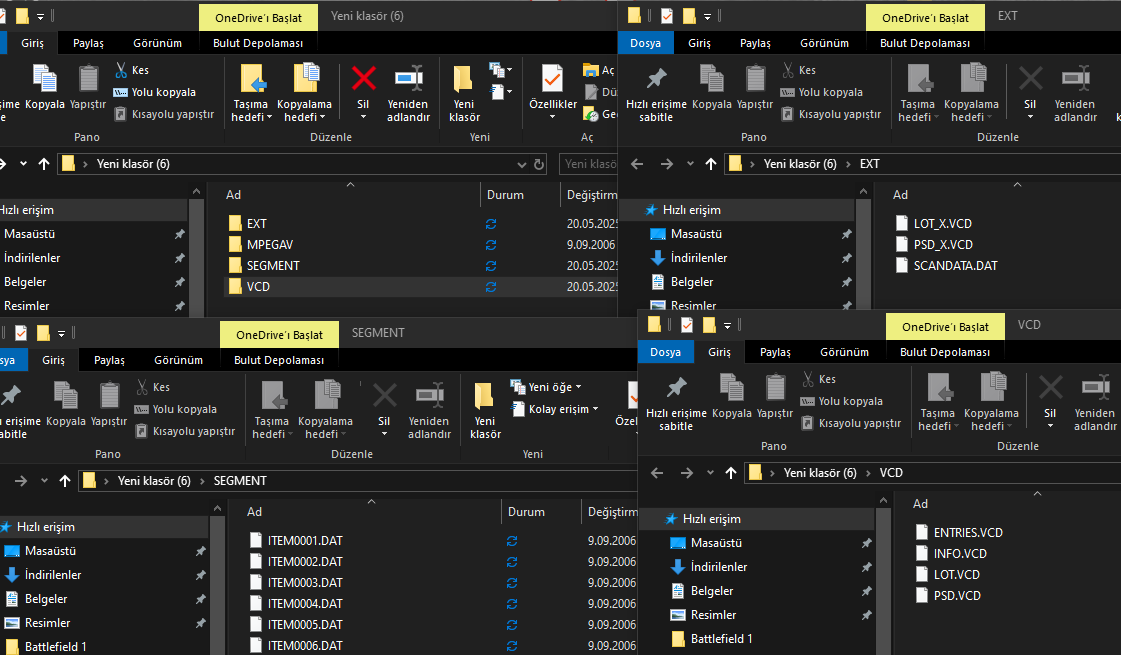
Task: Click Yapıştır icon in EXT window
Action: coord(755,79)
